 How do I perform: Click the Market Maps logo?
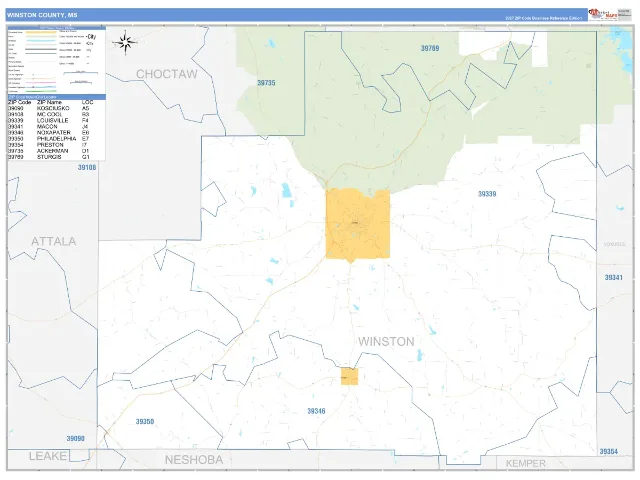coord(603,14)
